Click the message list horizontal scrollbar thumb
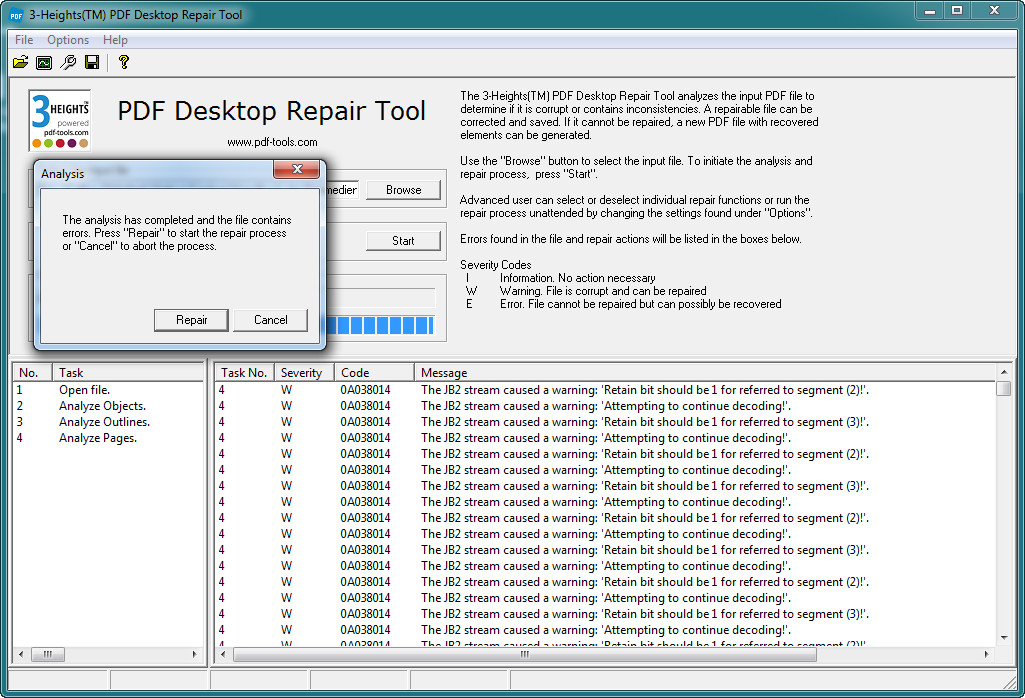The height and width of the screenshot is (698, 1025). click(524, 655)
